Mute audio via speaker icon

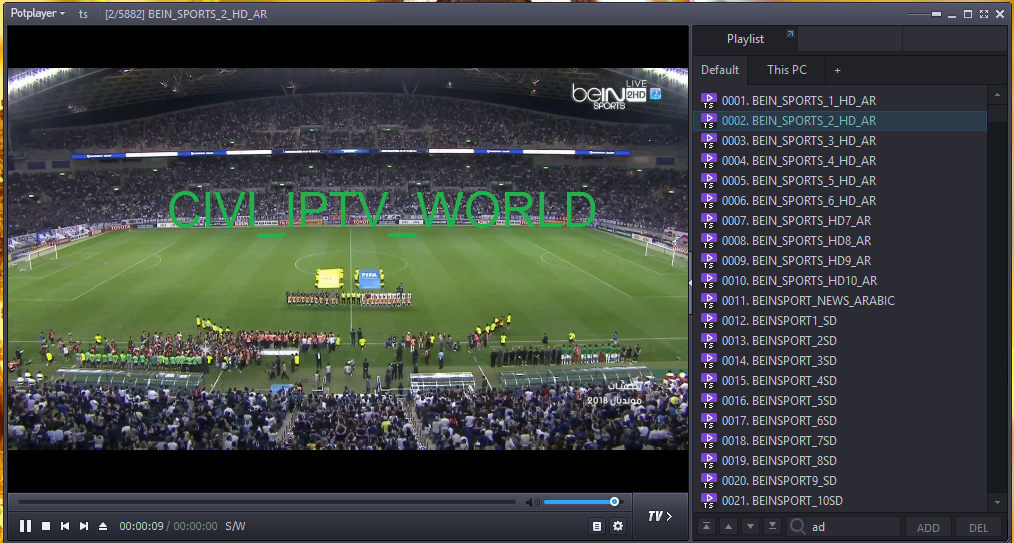click(534, 502)
